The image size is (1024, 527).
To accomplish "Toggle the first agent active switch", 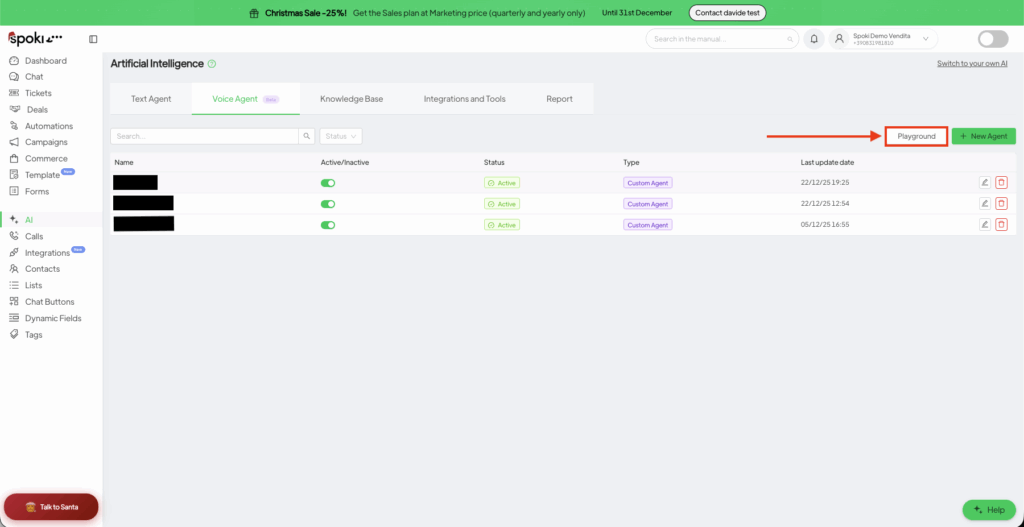I will point(328,183).
